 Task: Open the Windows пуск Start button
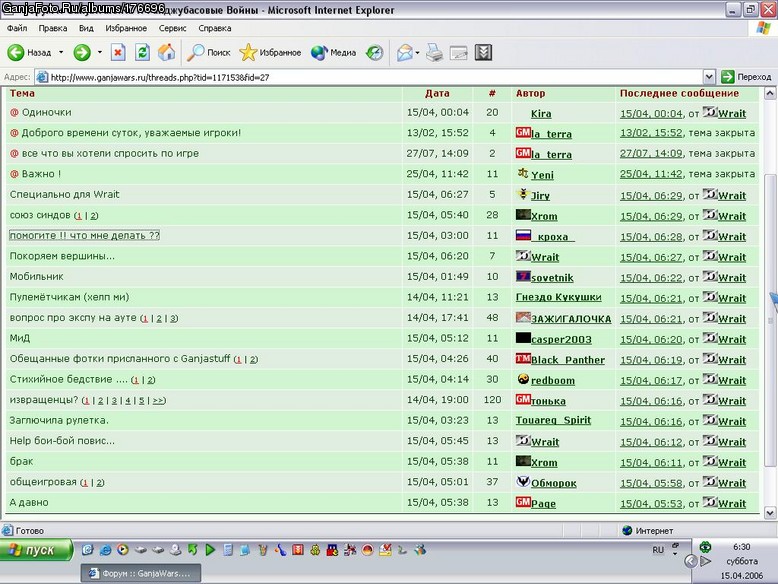coord(36,550)
